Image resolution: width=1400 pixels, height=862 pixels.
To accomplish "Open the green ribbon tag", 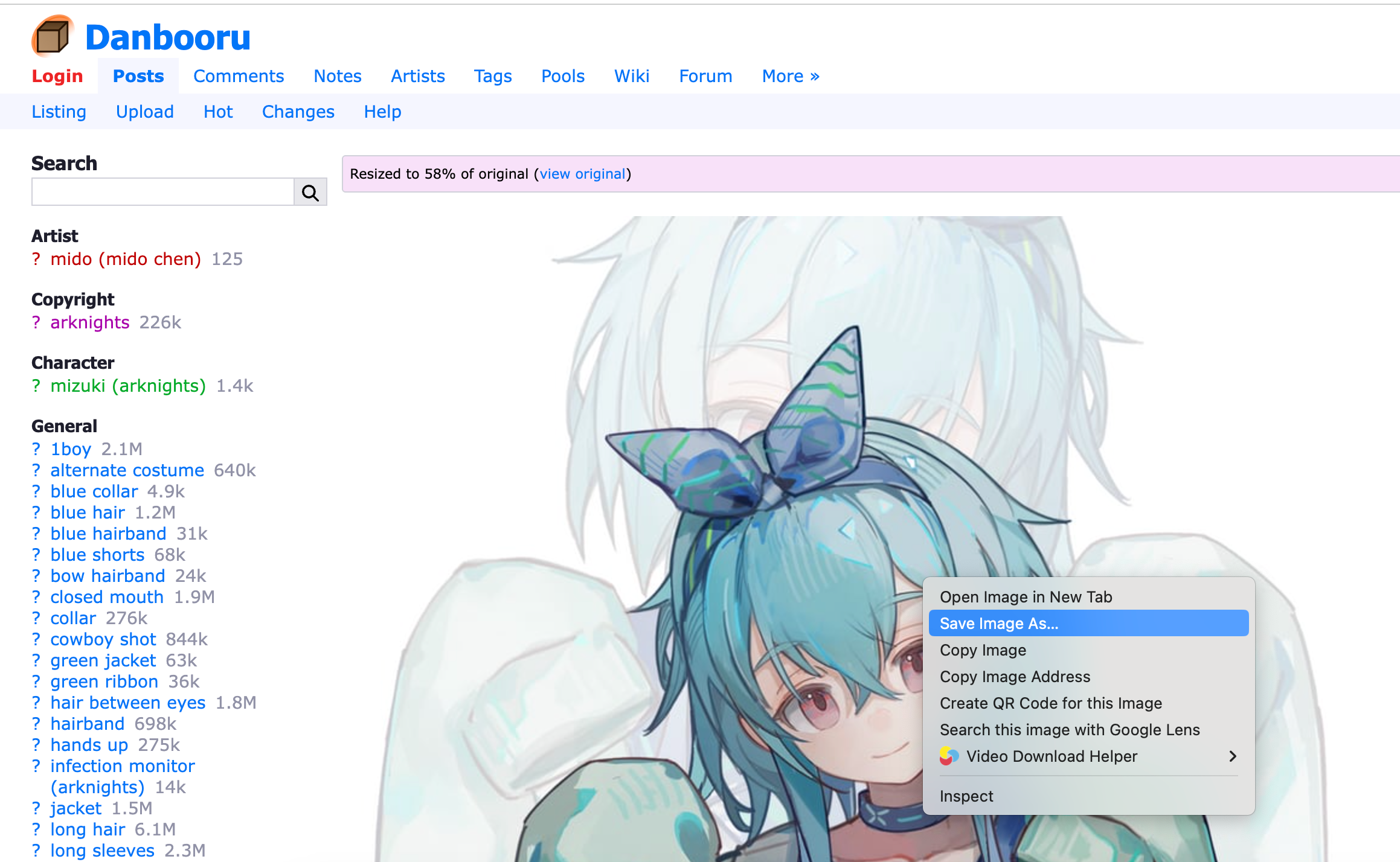I will coord(104,682).
